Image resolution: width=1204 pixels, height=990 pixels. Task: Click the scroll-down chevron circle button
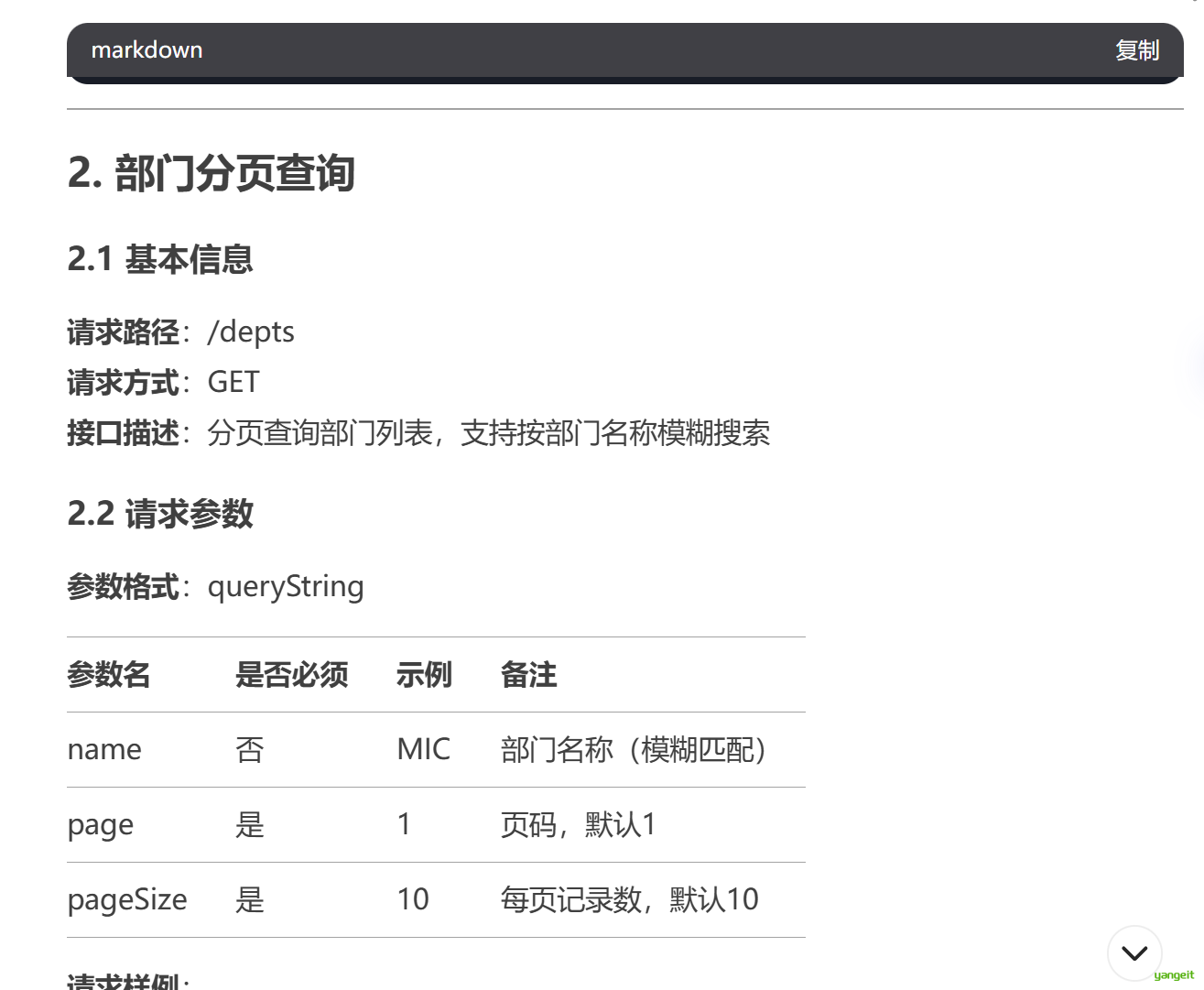[x=1134, y=953]
